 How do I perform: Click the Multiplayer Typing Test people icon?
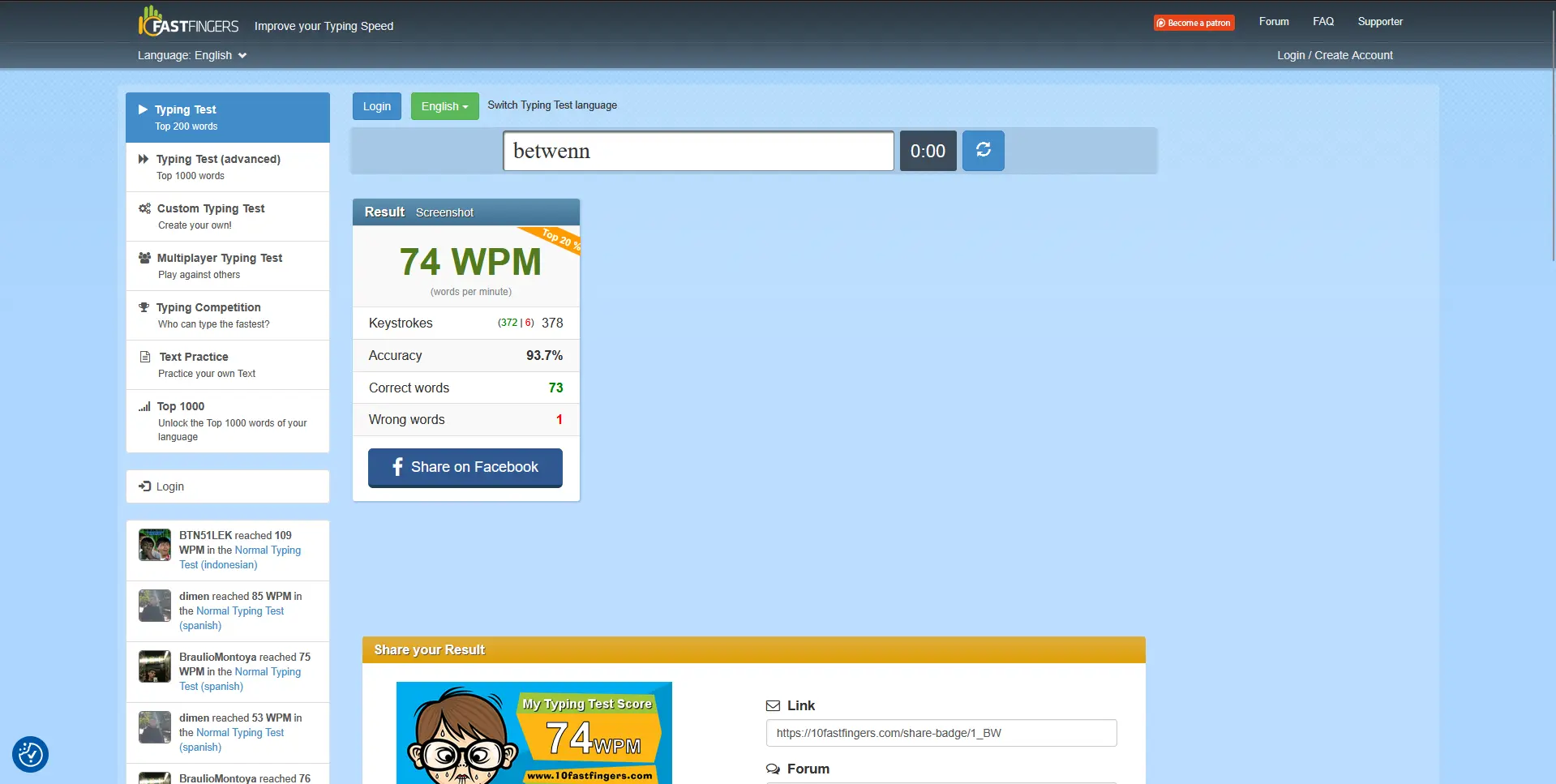click(x=144, y=258)
